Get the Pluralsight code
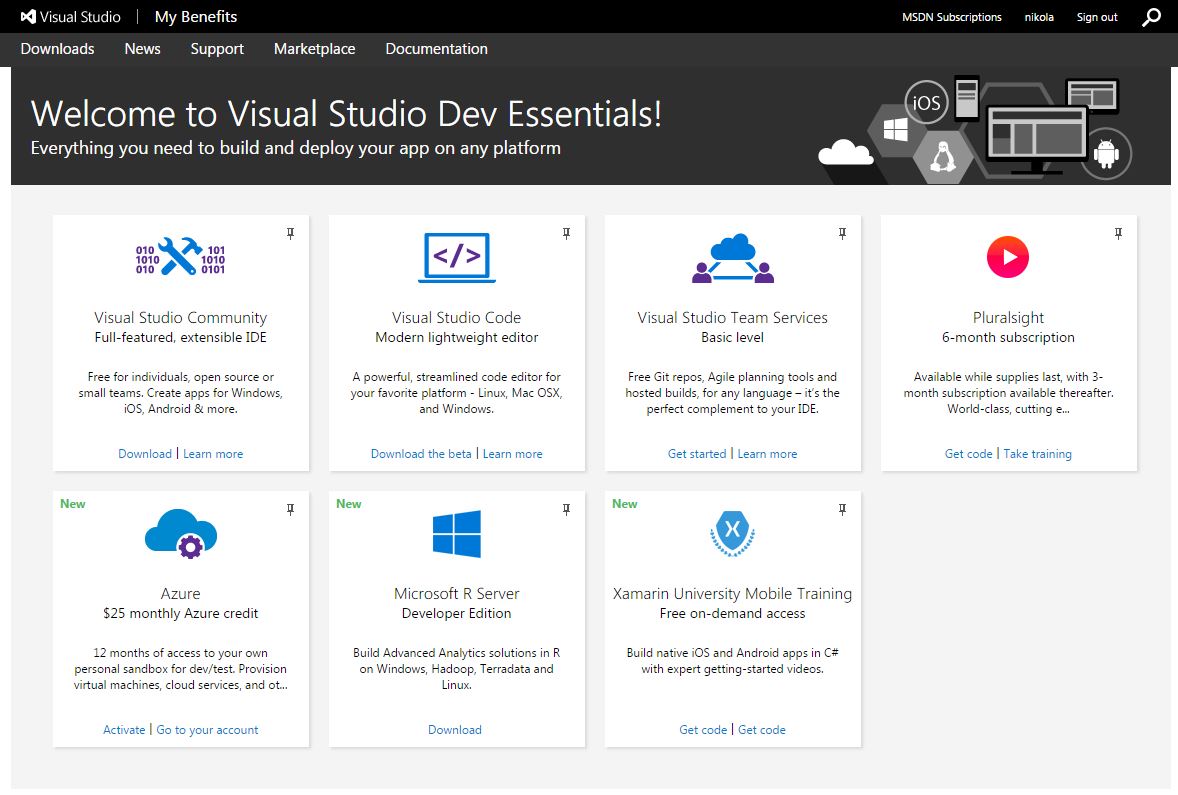 [x=968, y=454]
